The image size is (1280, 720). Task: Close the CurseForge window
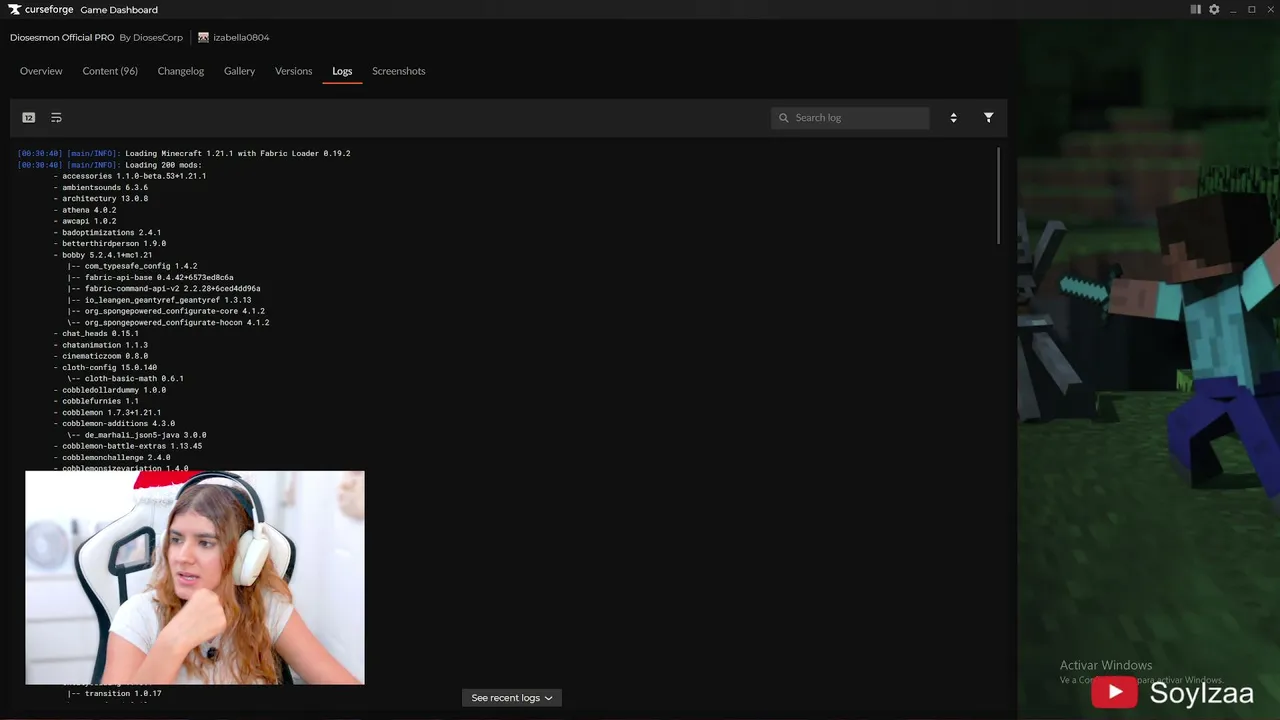tap(1269, 10)
